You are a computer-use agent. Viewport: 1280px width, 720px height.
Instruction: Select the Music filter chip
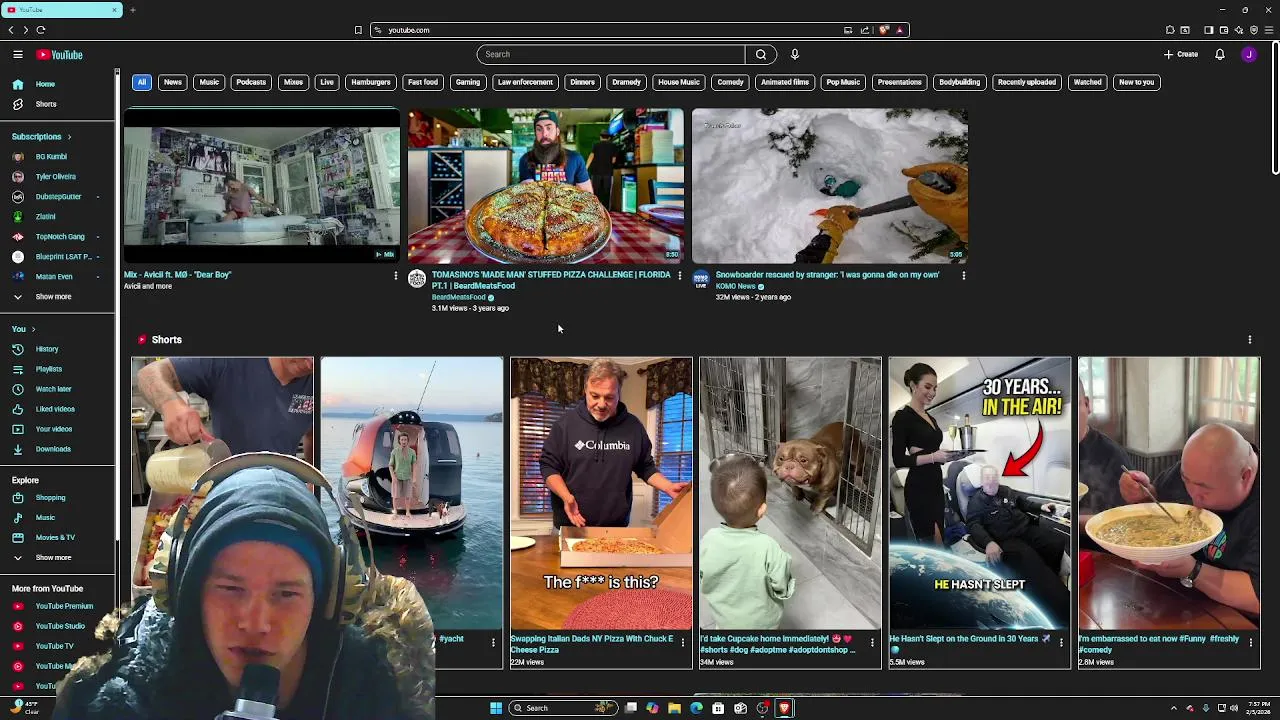[x=209, y=82]
